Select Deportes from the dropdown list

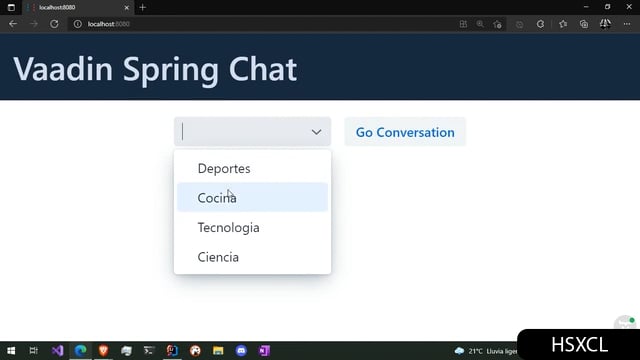tap(252, 168)
